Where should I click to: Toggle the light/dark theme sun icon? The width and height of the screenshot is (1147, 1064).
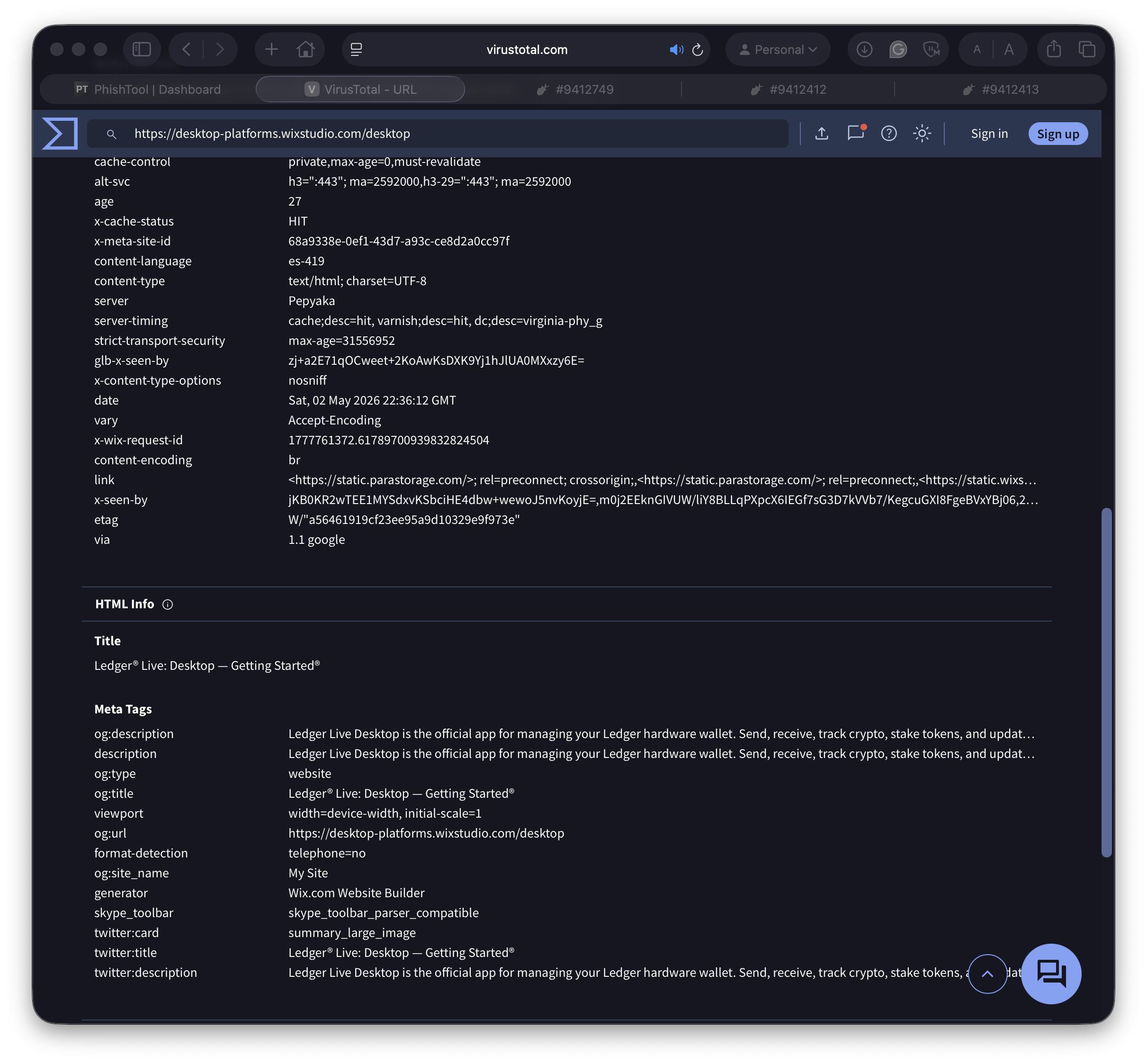pos(922,134)
